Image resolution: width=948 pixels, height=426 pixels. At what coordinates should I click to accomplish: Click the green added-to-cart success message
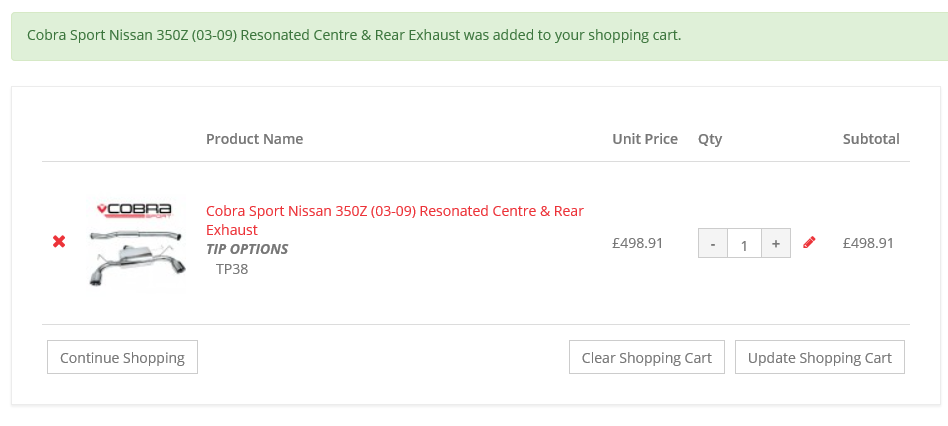click(x=354, y=35)
